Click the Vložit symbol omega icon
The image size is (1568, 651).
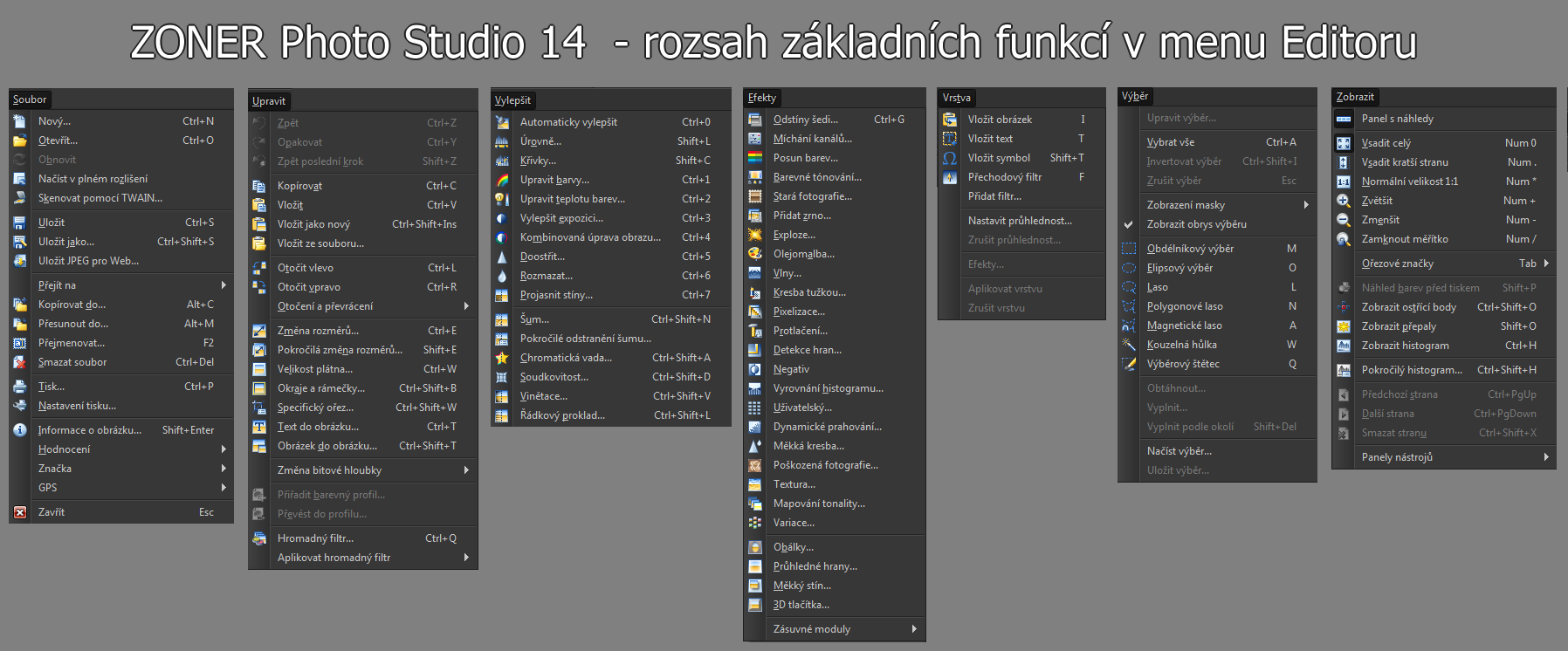[x=950, y=158]
